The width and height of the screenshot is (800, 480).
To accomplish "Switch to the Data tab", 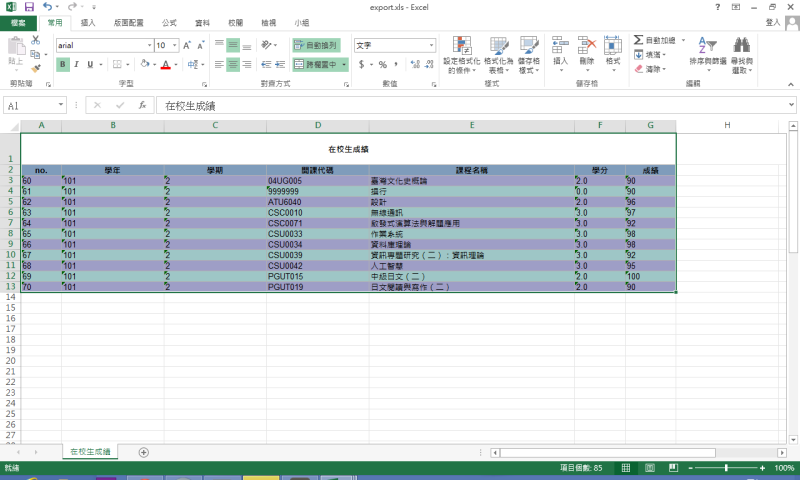I will click(203, 23).
